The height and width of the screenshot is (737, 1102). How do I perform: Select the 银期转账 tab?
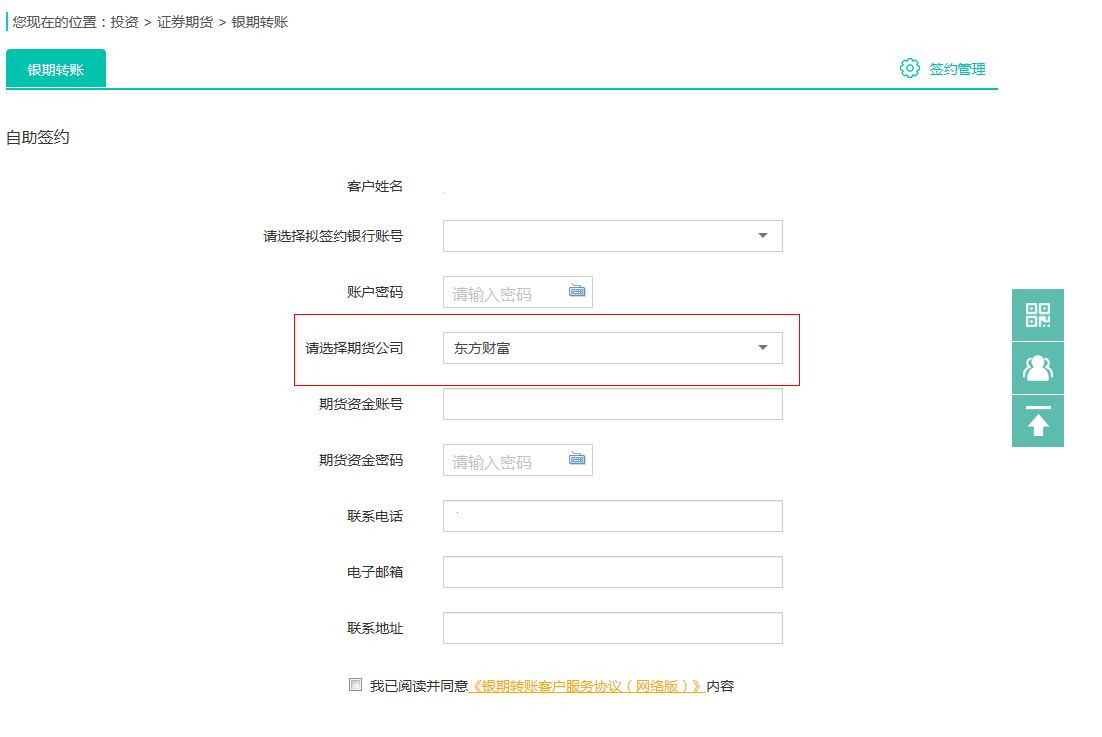(56, 69)
